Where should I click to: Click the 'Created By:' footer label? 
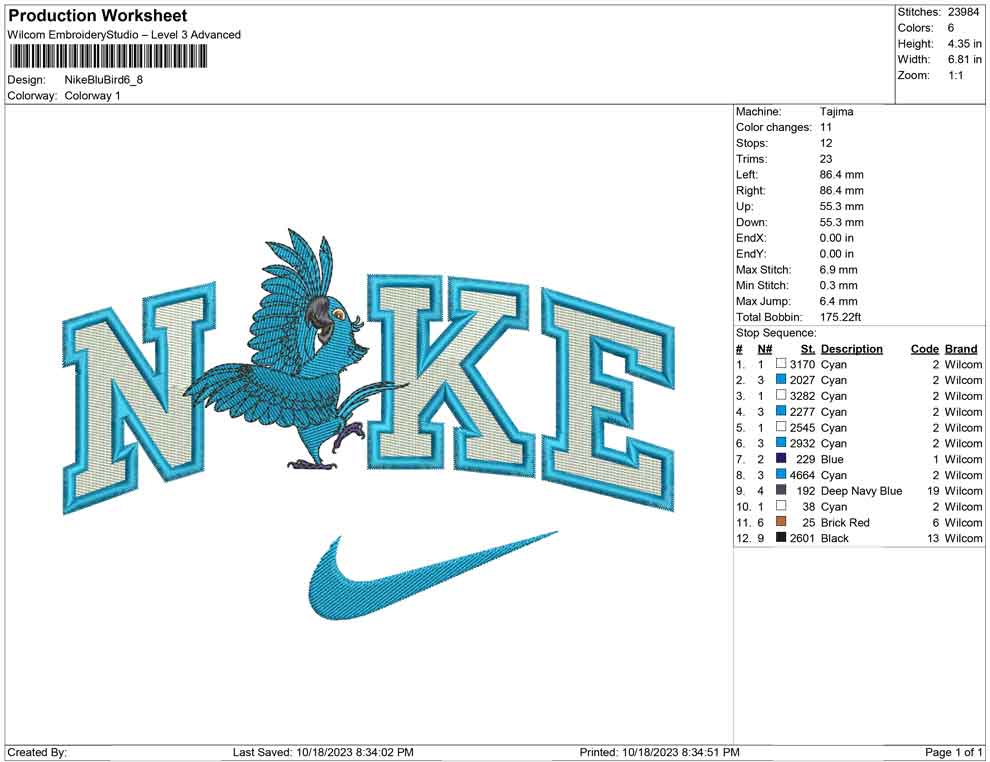point(37,752)
